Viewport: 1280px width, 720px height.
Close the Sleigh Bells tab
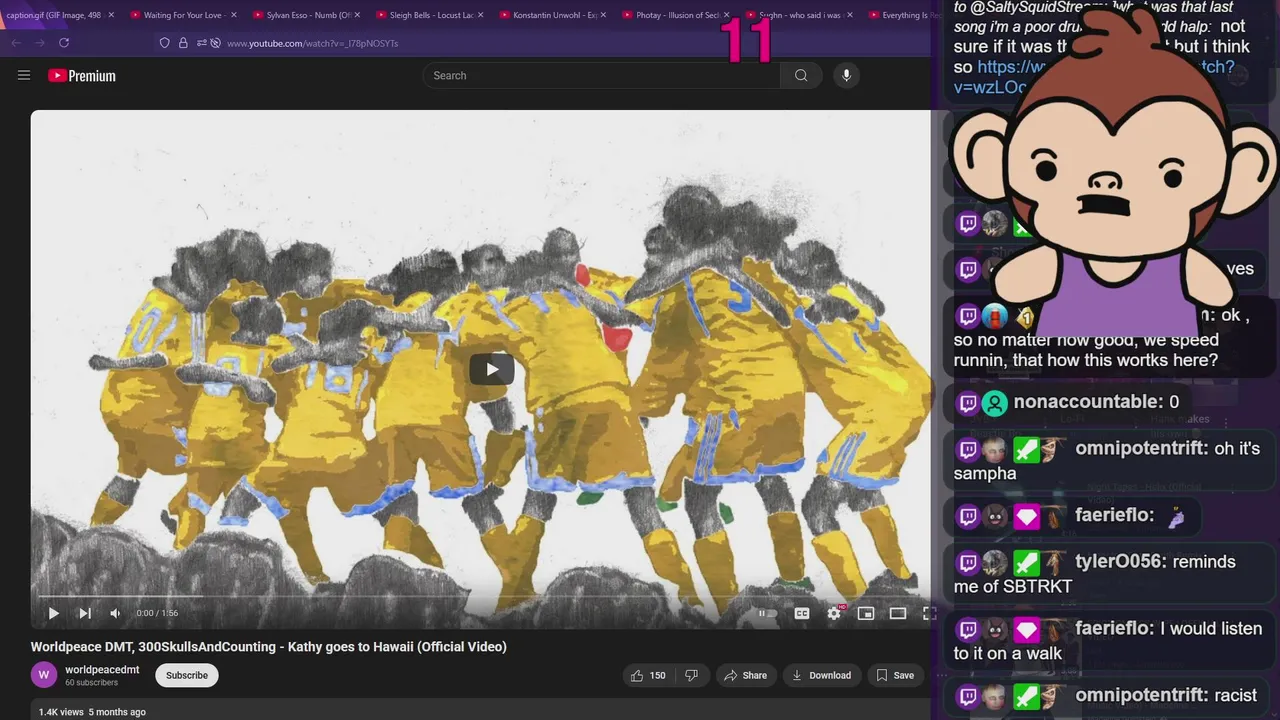tap(480, 15)
